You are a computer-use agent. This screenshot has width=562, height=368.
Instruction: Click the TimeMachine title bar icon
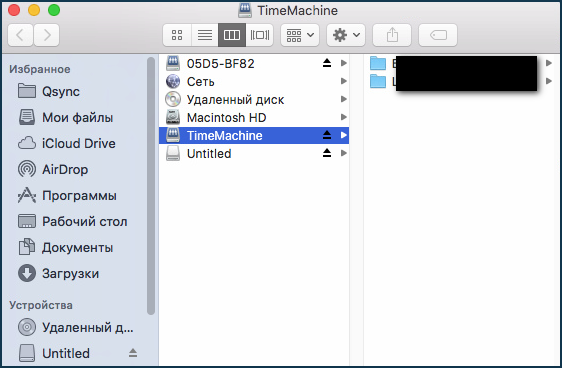(245, 10)
